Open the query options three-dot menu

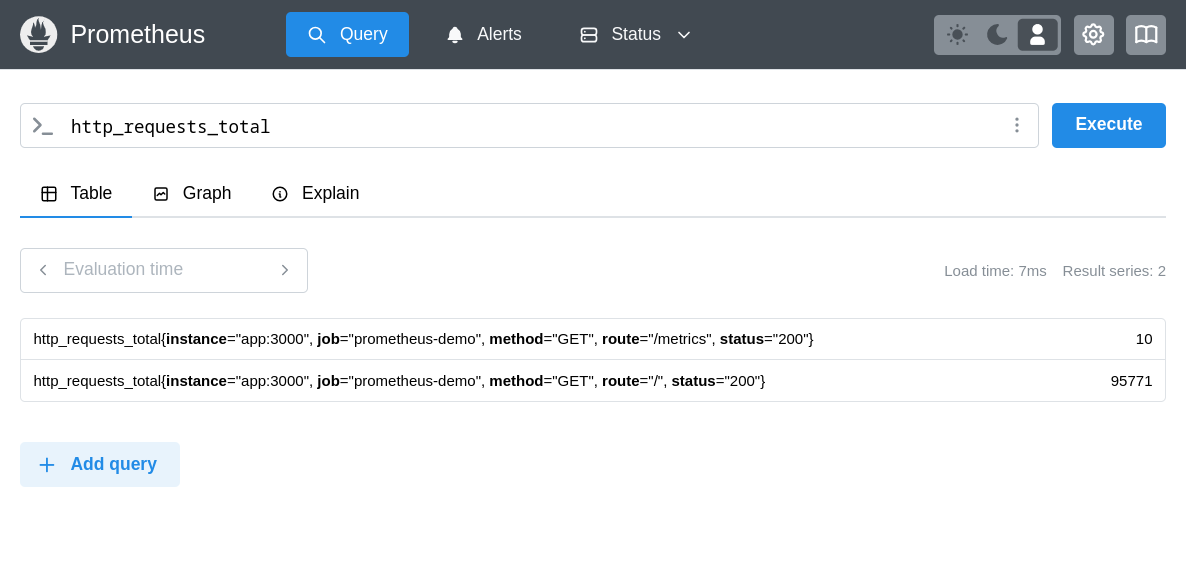coord(1017,126)
